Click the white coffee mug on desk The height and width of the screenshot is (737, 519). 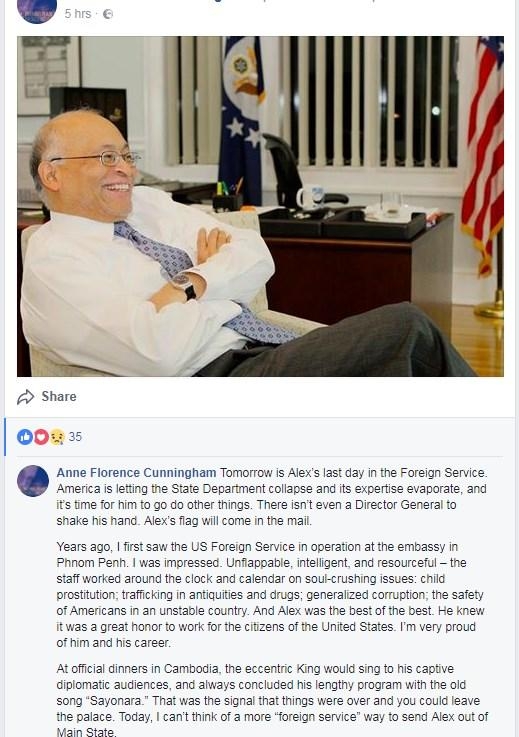pos(310,197)
